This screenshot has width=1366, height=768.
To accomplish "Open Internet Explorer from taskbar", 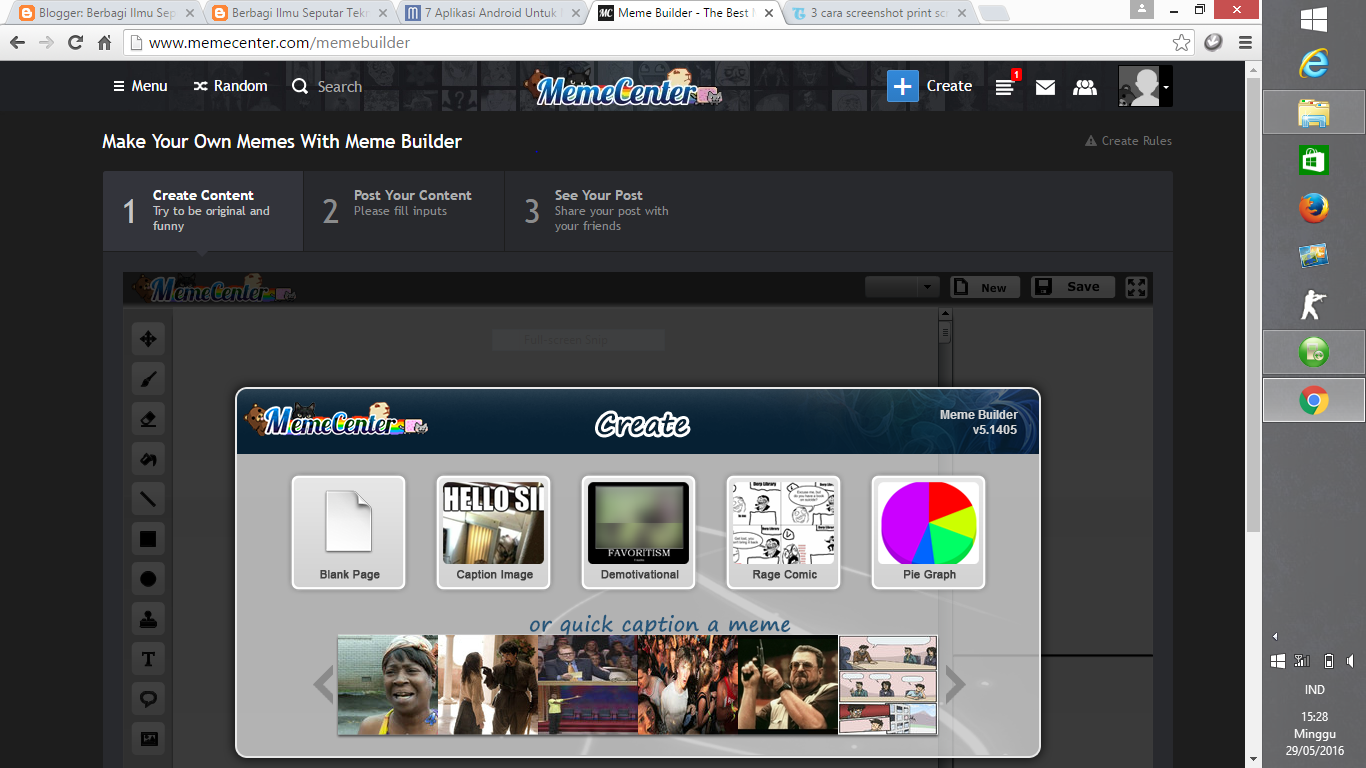I will coord(1314,63).
